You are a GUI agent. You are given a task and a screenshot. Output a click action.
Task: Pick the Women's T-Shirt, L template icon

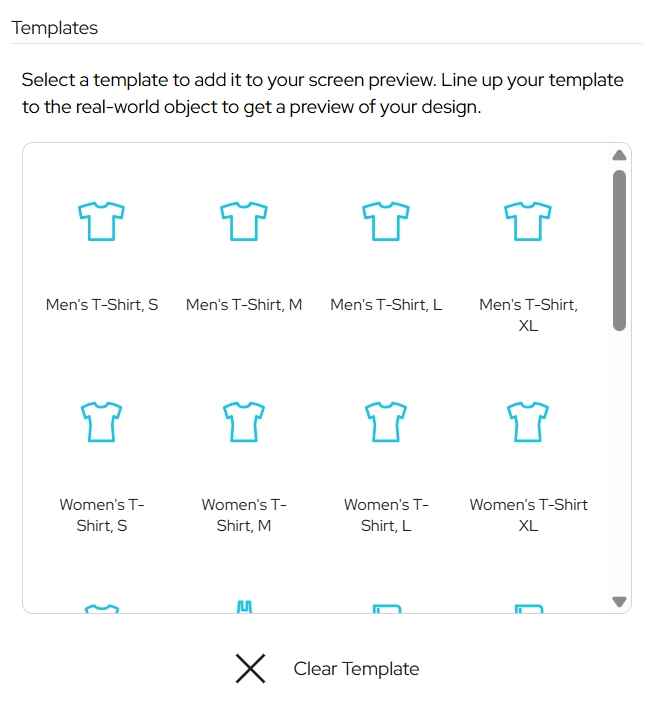click(385, 422)
